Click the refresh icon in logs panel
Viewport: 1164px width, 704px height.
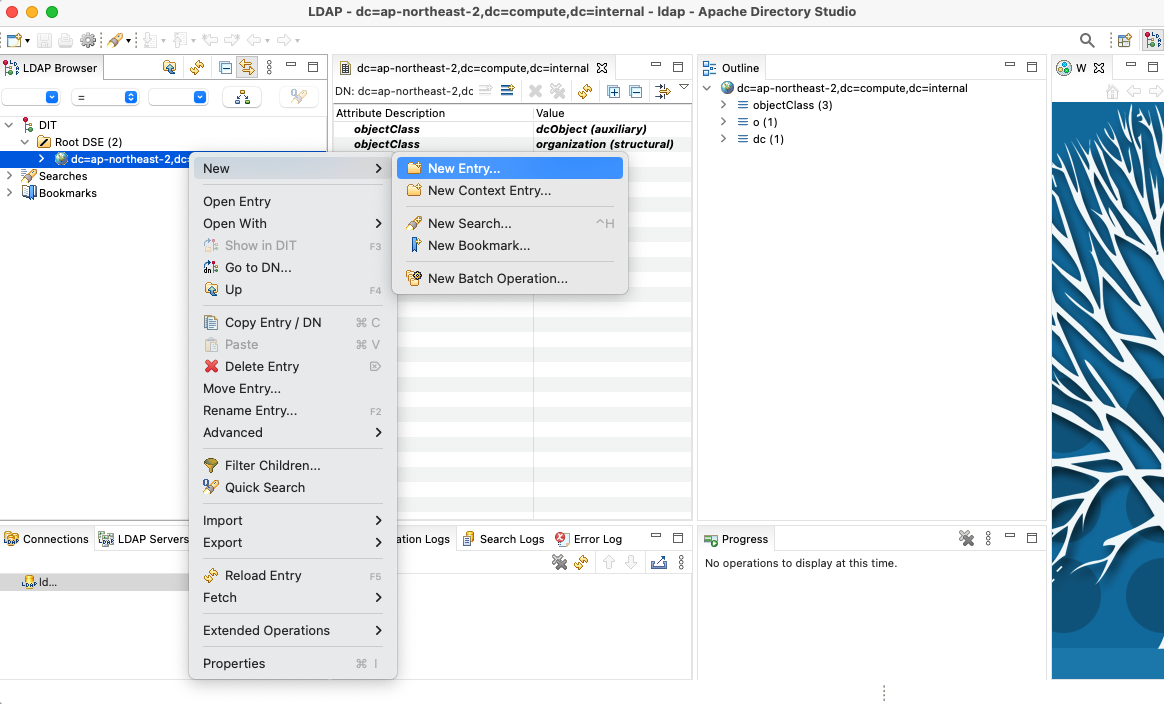(581, 562)
